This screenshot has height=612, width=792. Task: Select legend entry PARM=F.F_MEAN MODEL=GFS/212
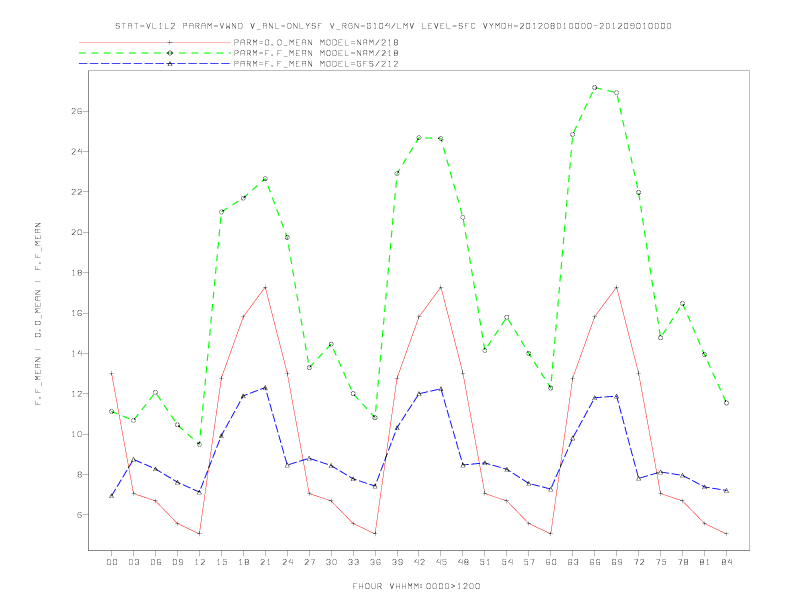coord(316,64)
